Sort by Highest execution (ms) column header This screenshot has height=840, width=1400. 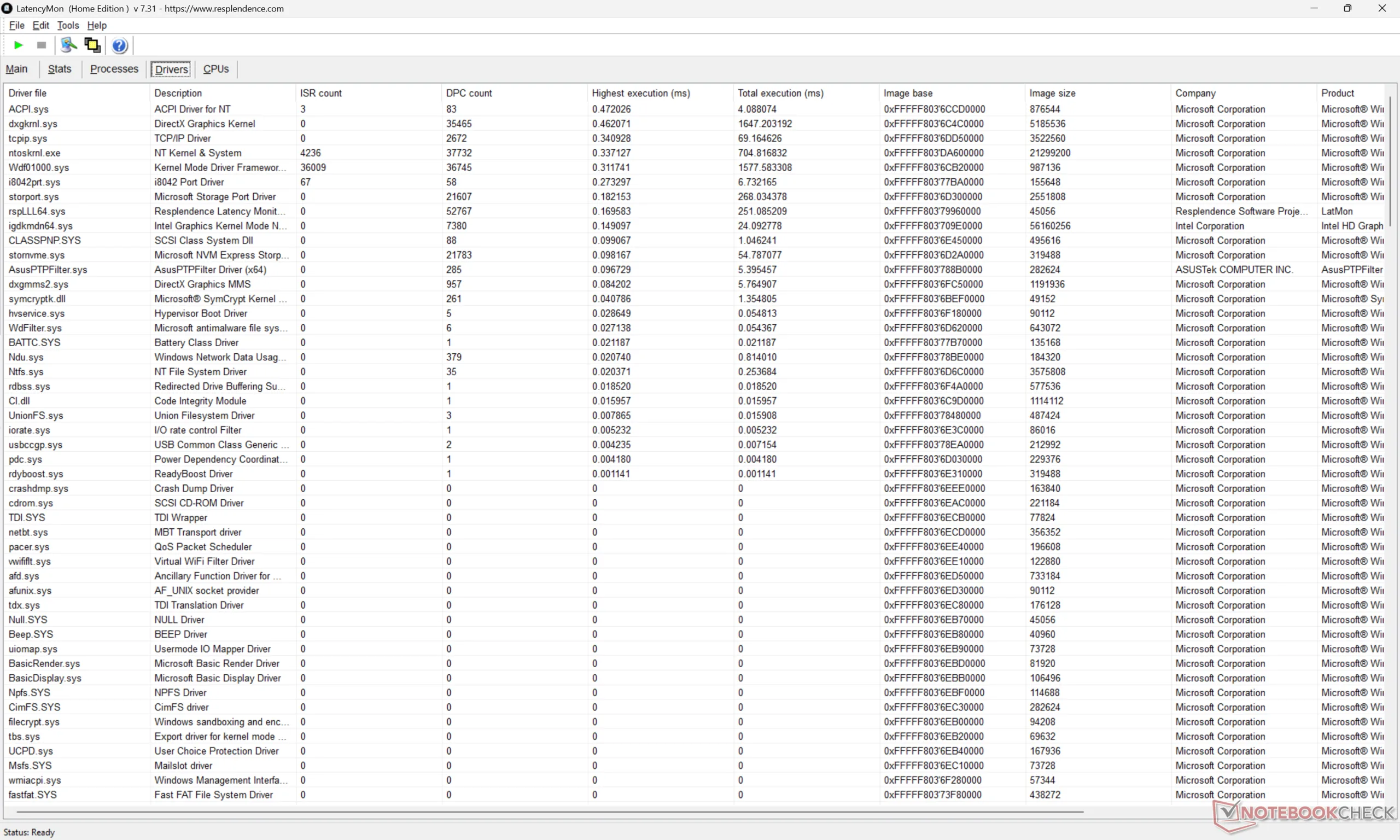[640, 93]
